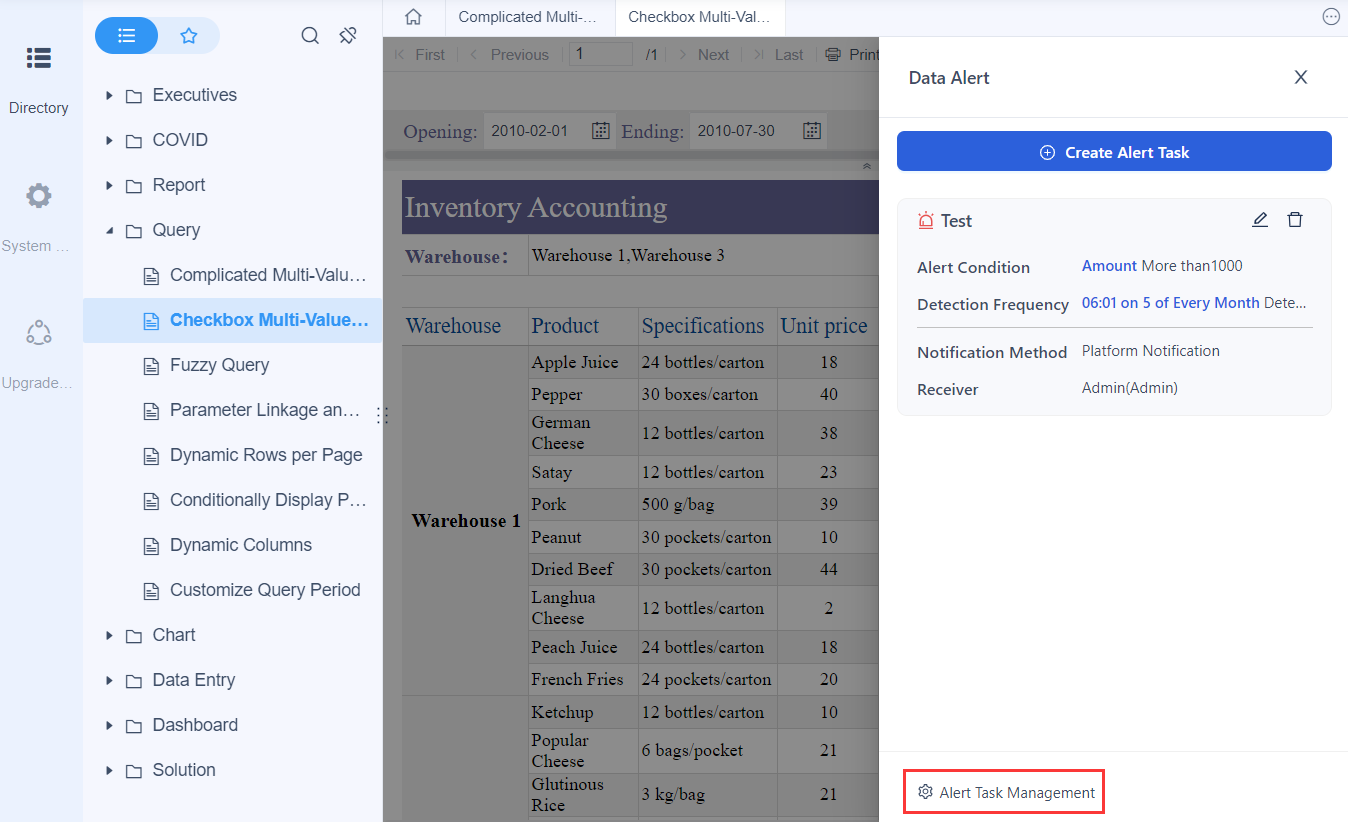
Task: Toggle the blue list view button
Action: pyautogui.click(x=126, y=34)
